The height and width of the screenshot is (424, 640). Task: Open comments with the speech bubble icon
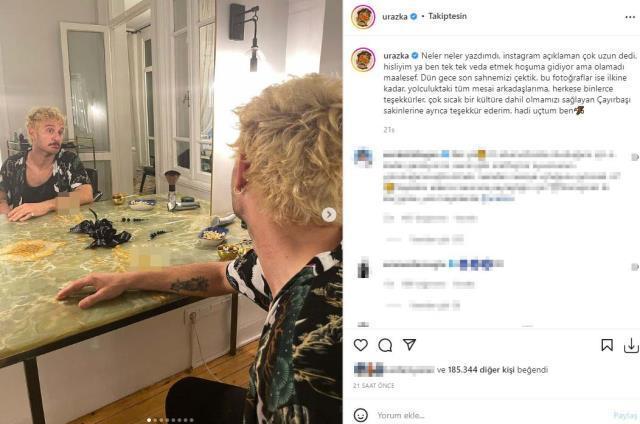point(385,345)
